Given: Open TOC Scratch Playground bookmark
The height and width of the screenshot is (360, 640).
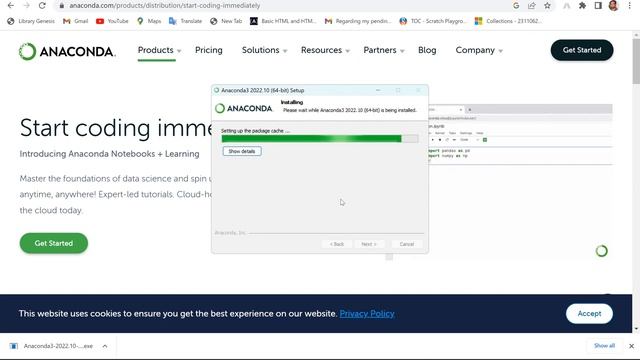Looking at the screenshot, I should [433, 21].
